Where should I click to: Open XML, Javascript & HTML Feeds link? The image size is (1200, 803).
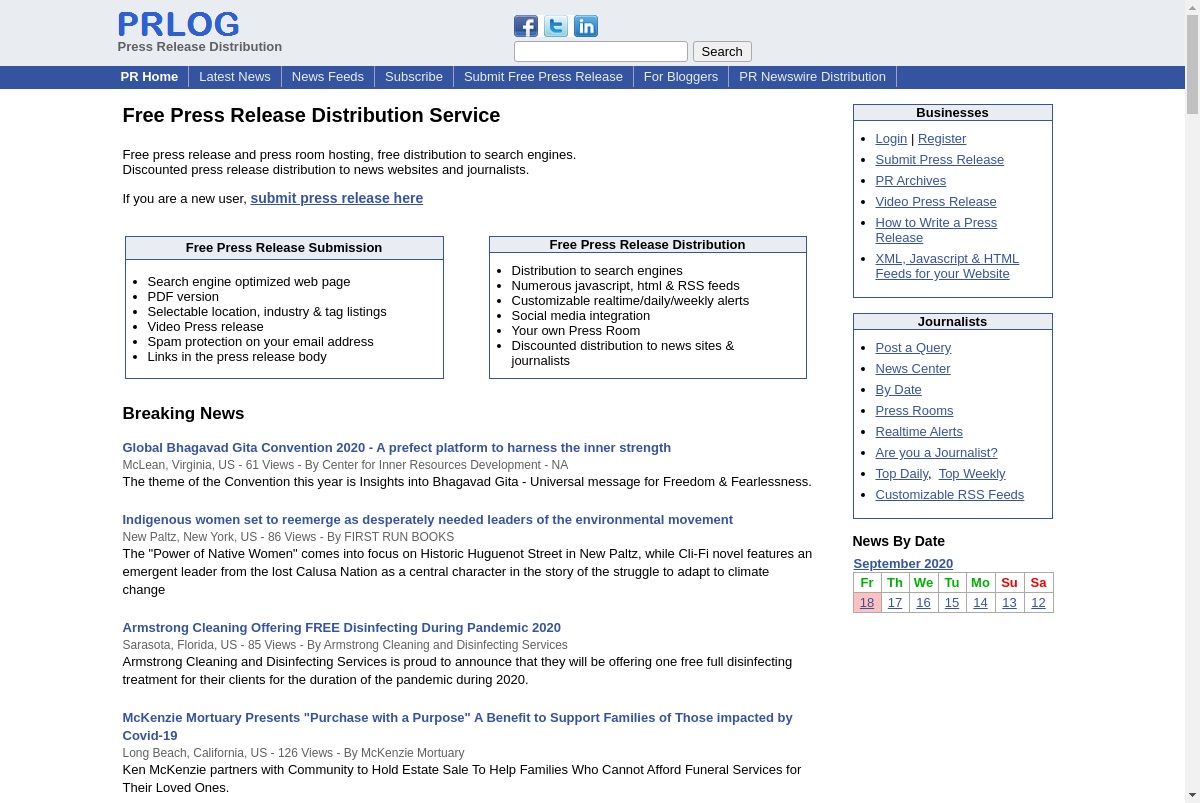point(947,266)
